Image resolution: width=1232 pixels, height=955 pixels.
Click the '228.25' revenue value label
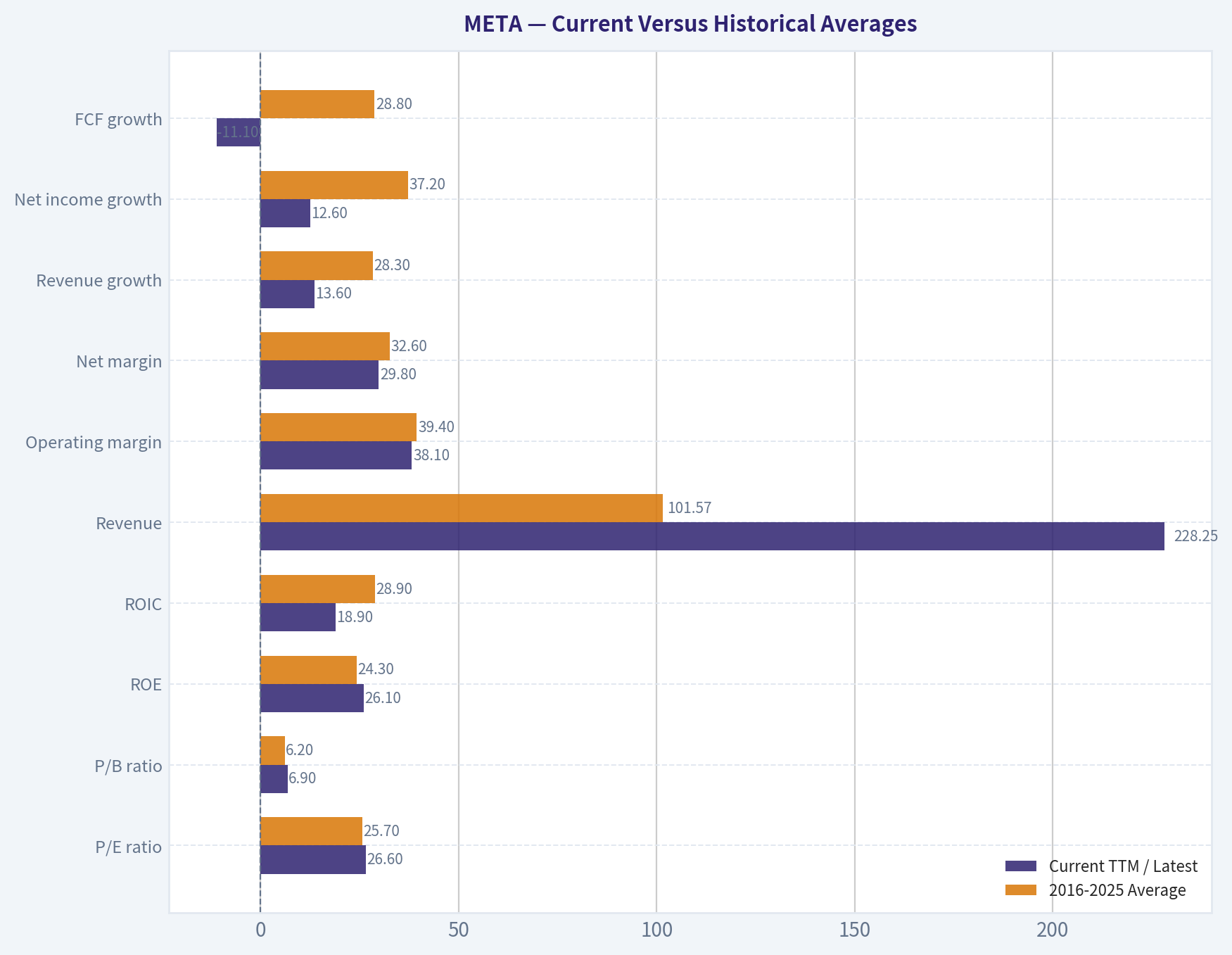point(1196,536)
